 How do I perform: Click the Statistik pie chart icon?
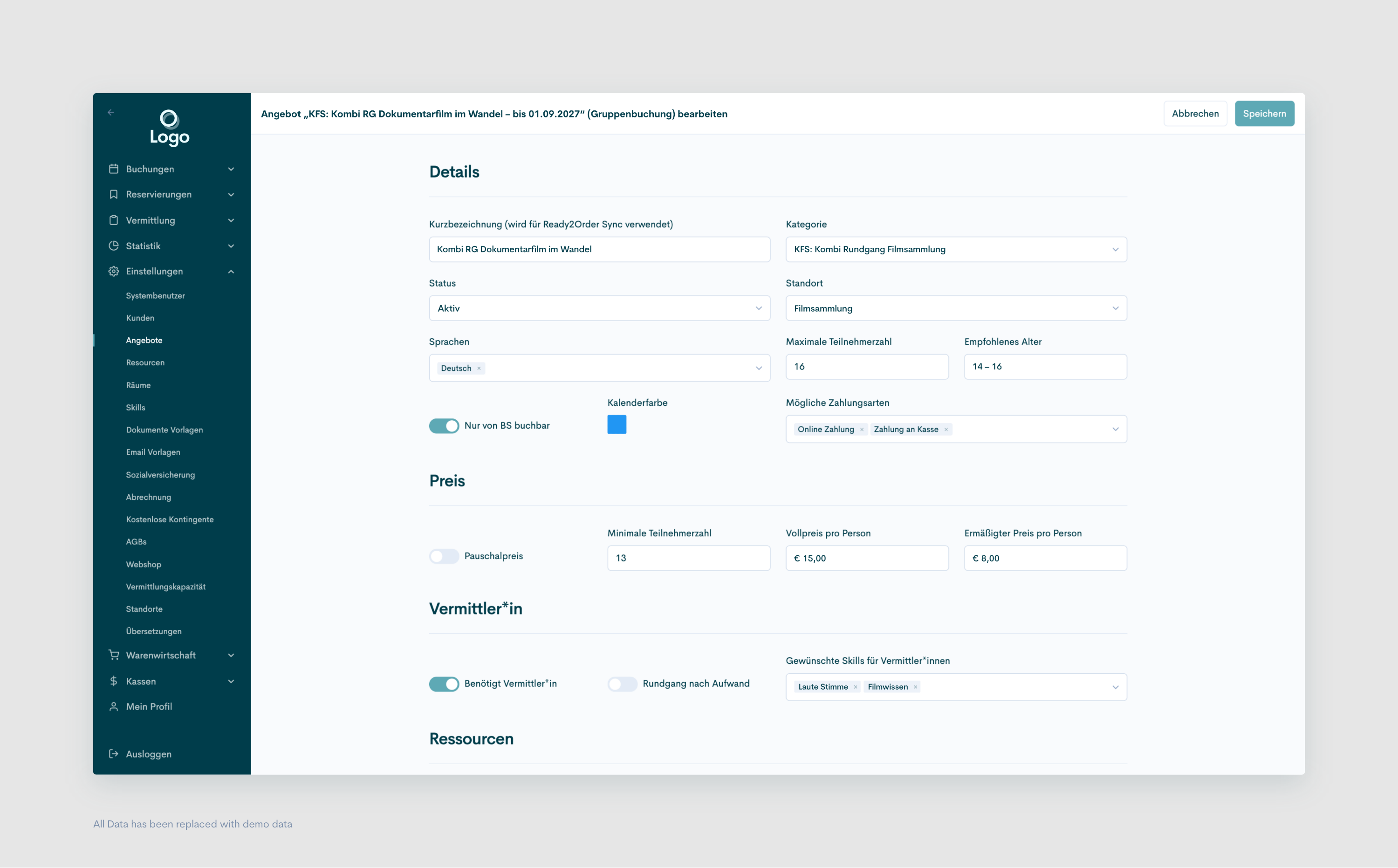click(x=114, y=246)
